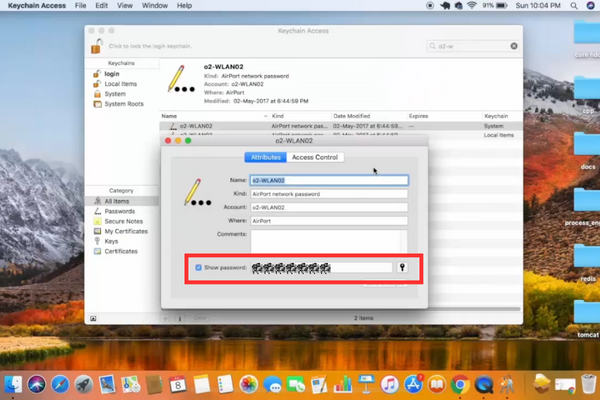Viewport: 600px width, 400px height.
Task: Select the o2-WLAN02 System keychain row
Action: 341,126
